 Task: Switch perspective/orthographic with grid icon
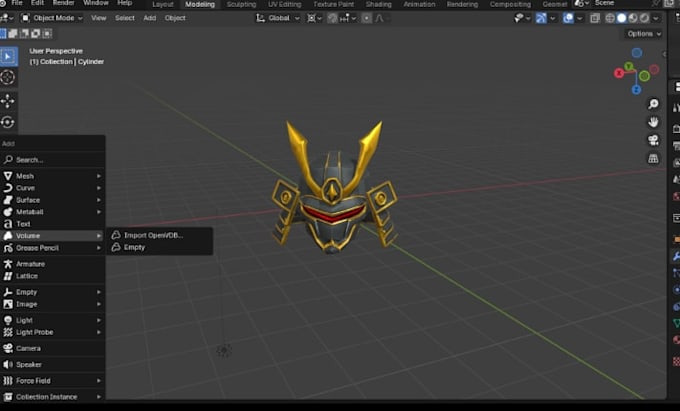(653, 158)
